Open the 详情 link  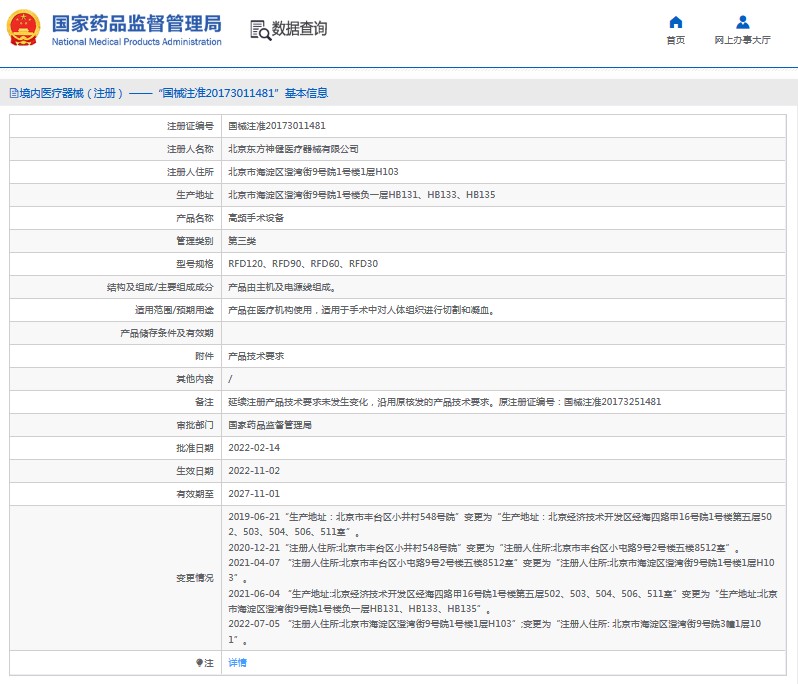(237, 663)
